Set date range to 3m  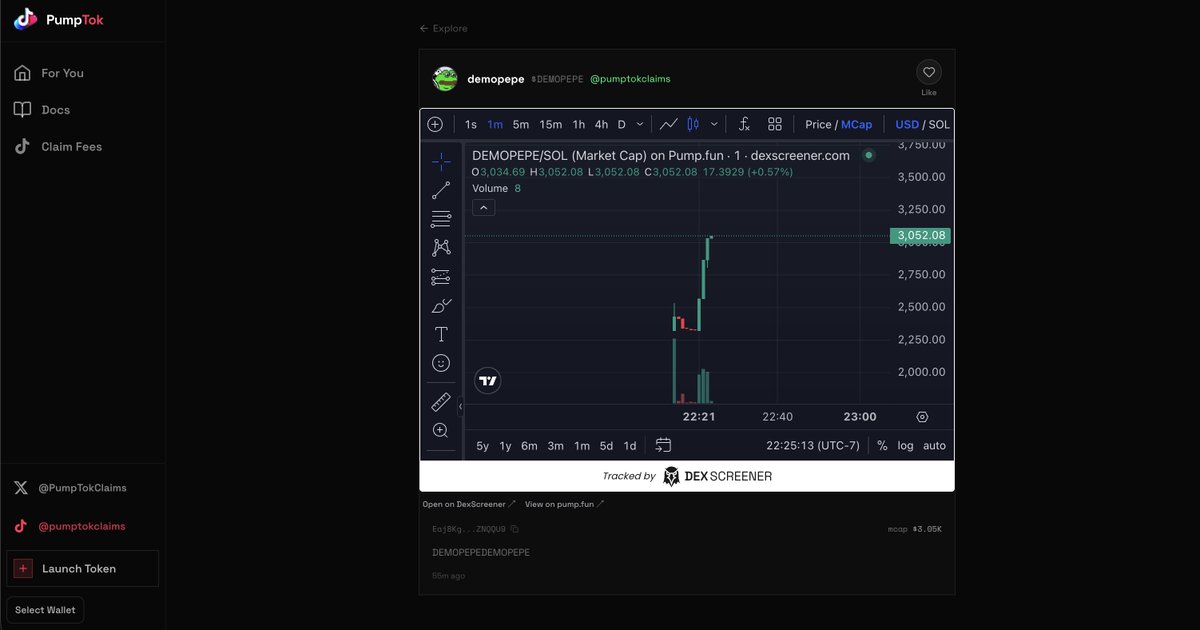[x=555, y=446]
